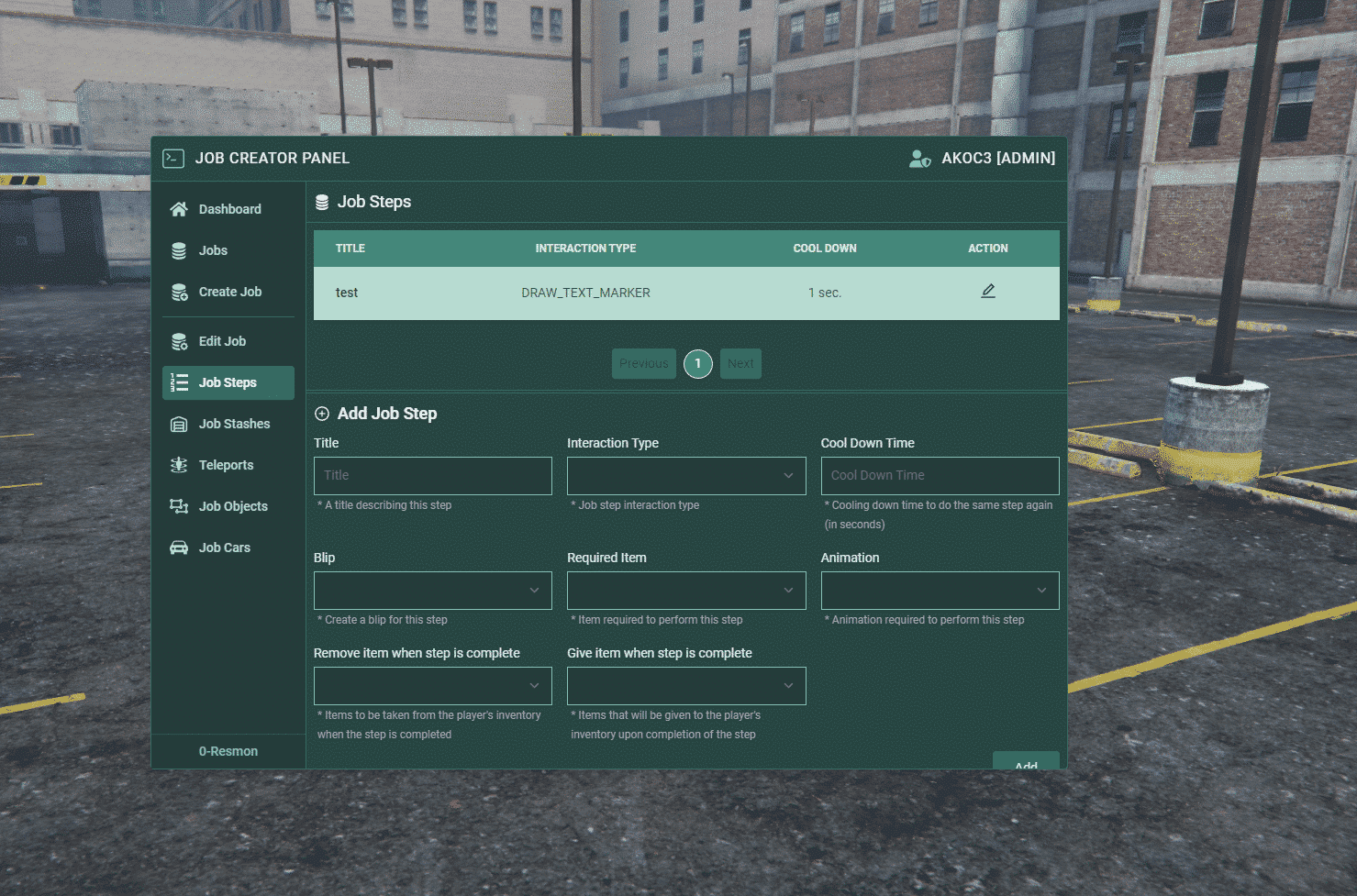Click the admin user shield icon
The width and height of the screenshot is (1357, 896).
coord(920,159)
